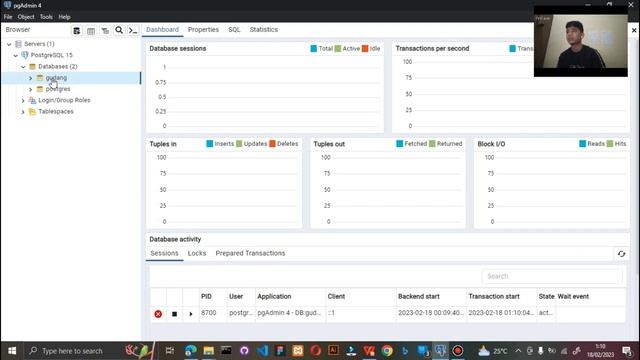This screenshot has width=640, height=360.
Task: Sort sessions by Transaction start header
Action: pos(501,296)
